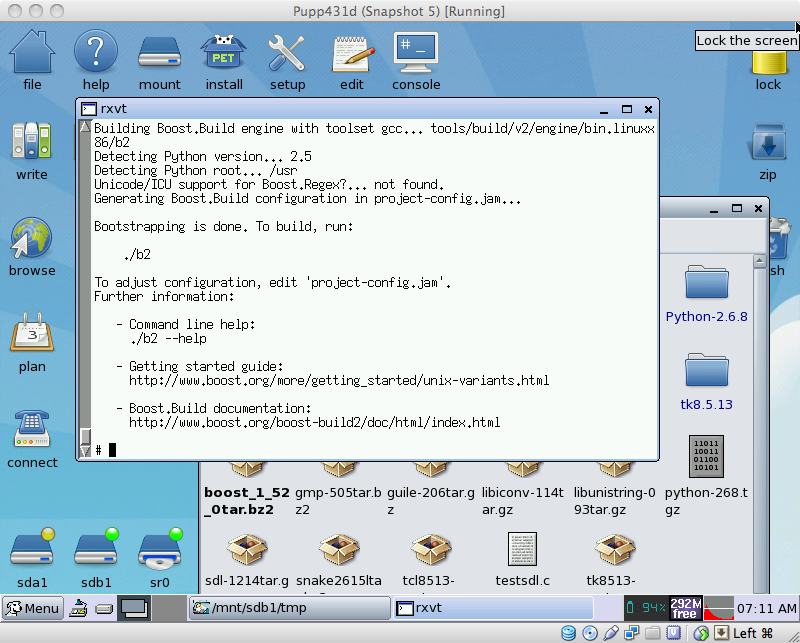Click the taskbar clock showing 07:11 AM
Screen dimensions: 800x643
point(765,607)
